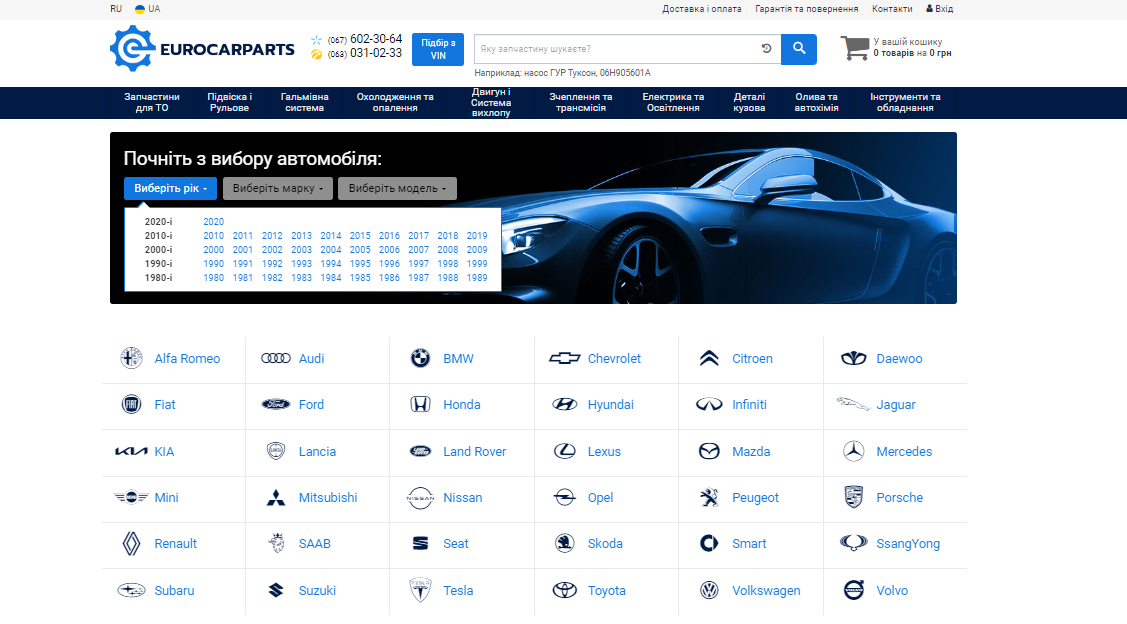
Task: Open the 'Виберіть модель' model dropdown
Action: pyautogui.click(x=397, y=188)
